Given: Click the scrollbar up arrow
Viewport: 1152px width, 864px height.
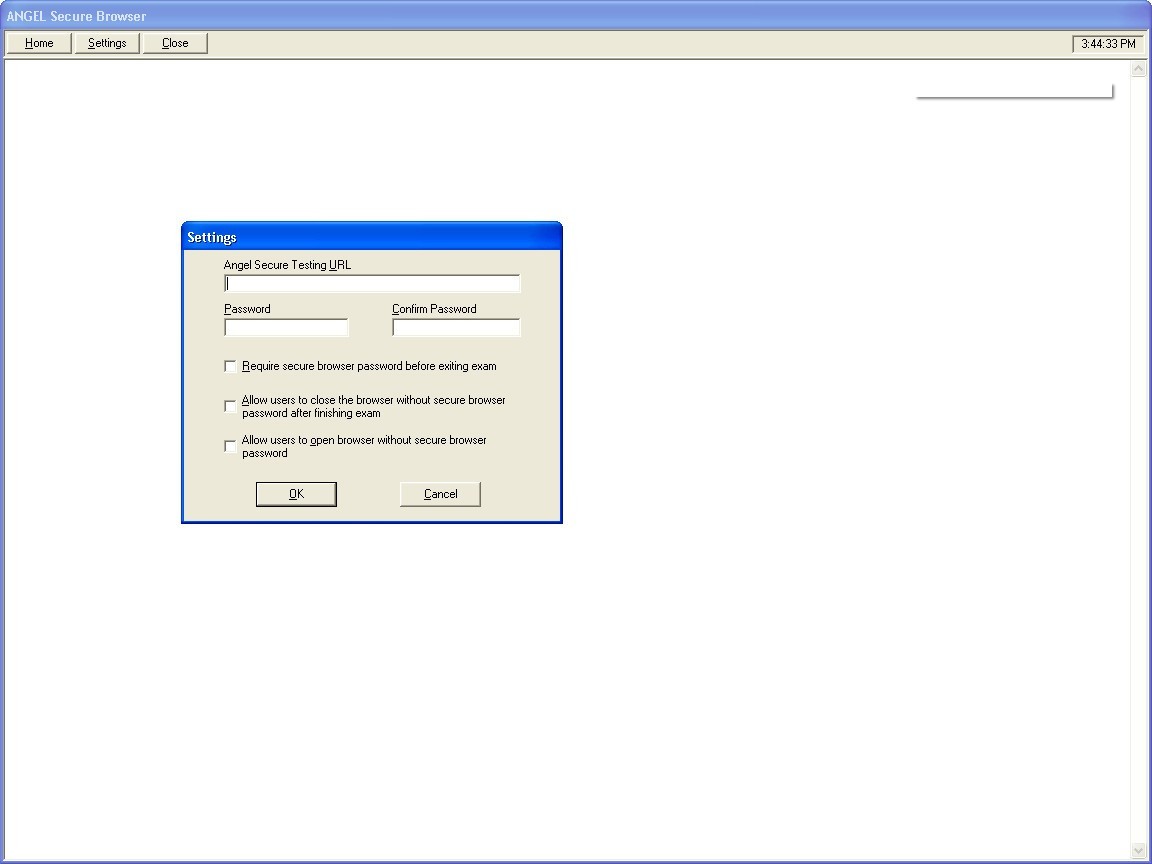Looking at the screenshot, I should coord(1138,68).
